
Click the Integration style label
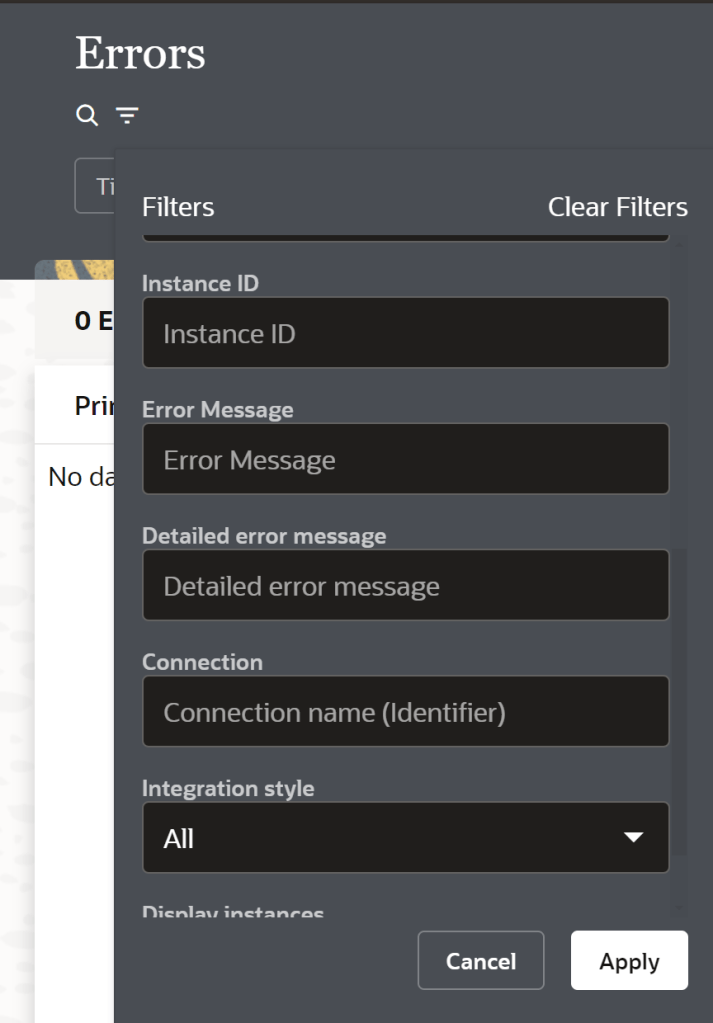pyautogui.click(x=228, y=788)
